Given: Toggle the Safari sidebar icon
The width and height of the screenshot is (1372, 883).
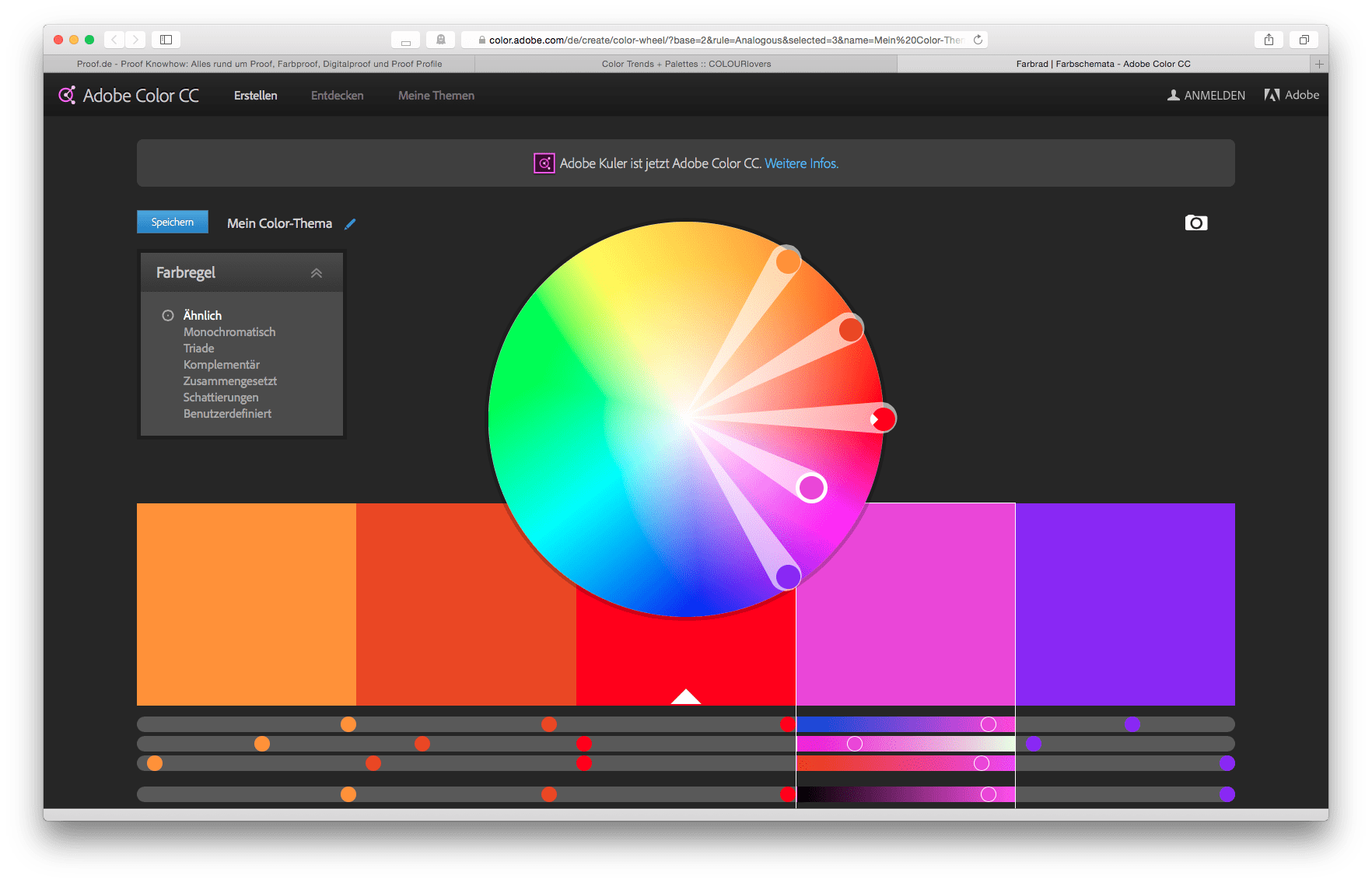Looking at the screenshot, I should 166,40.
